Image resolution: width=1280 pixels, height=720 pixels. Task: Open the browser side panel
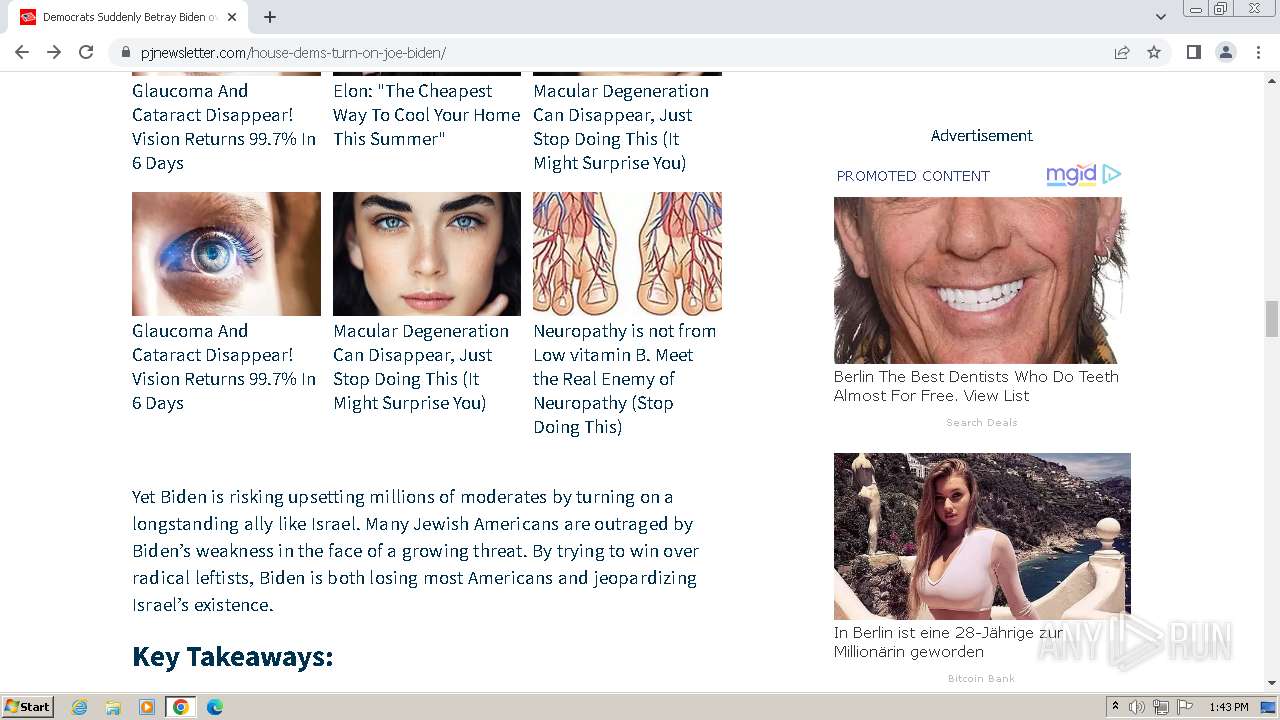tap(1193, 52)
